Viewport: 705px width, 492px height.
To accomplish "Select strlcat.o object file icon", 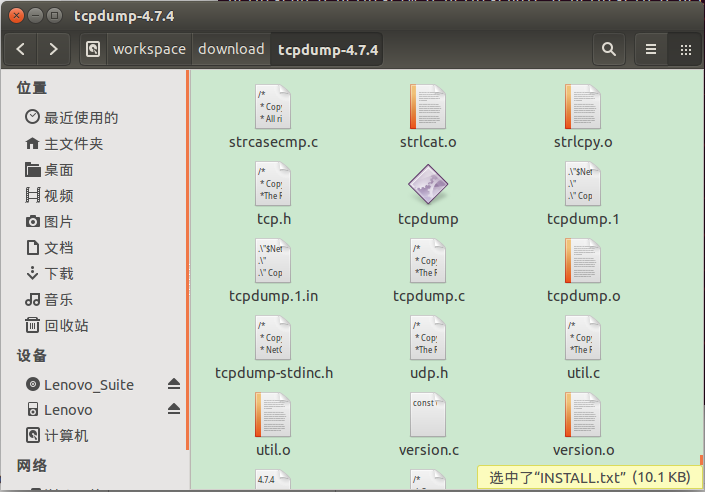I will tap(428, 107).
